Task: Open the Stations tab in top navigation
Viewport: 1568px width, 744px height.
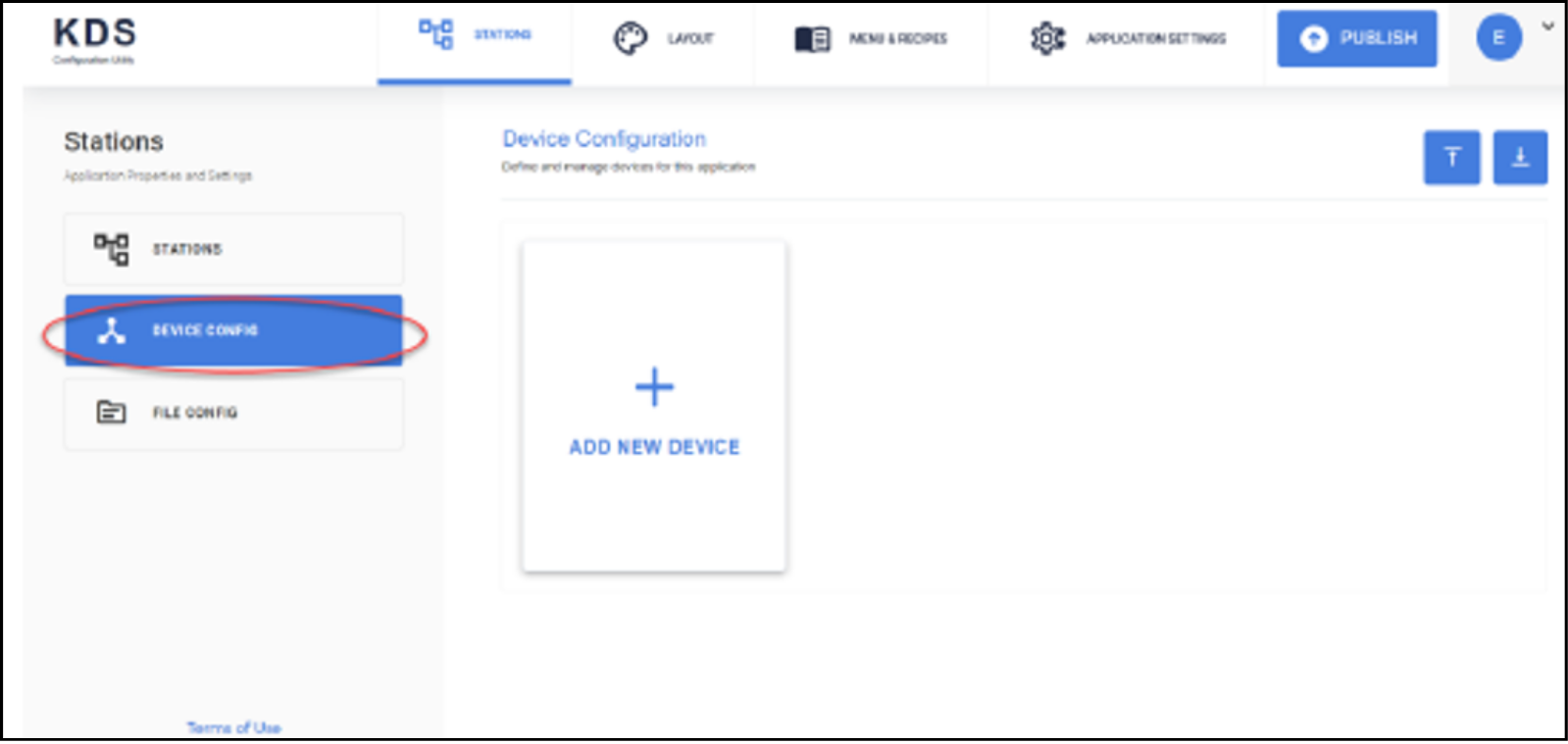Action: click(x=475, y=41)
